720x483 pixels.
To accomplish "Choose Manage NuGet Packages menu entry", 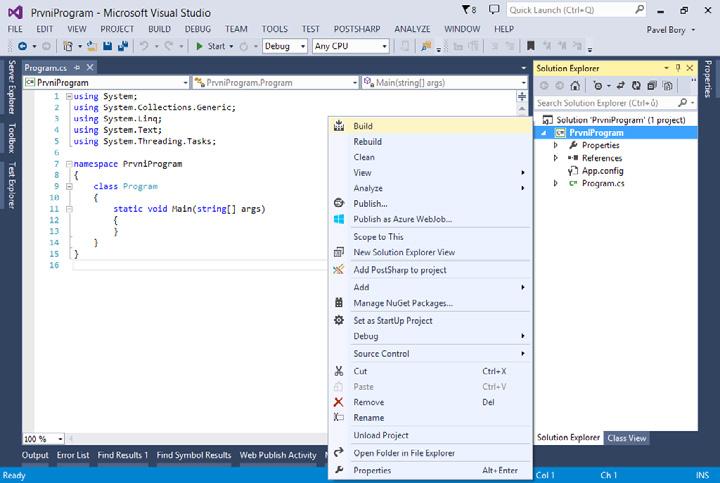I will pos(403,303).
